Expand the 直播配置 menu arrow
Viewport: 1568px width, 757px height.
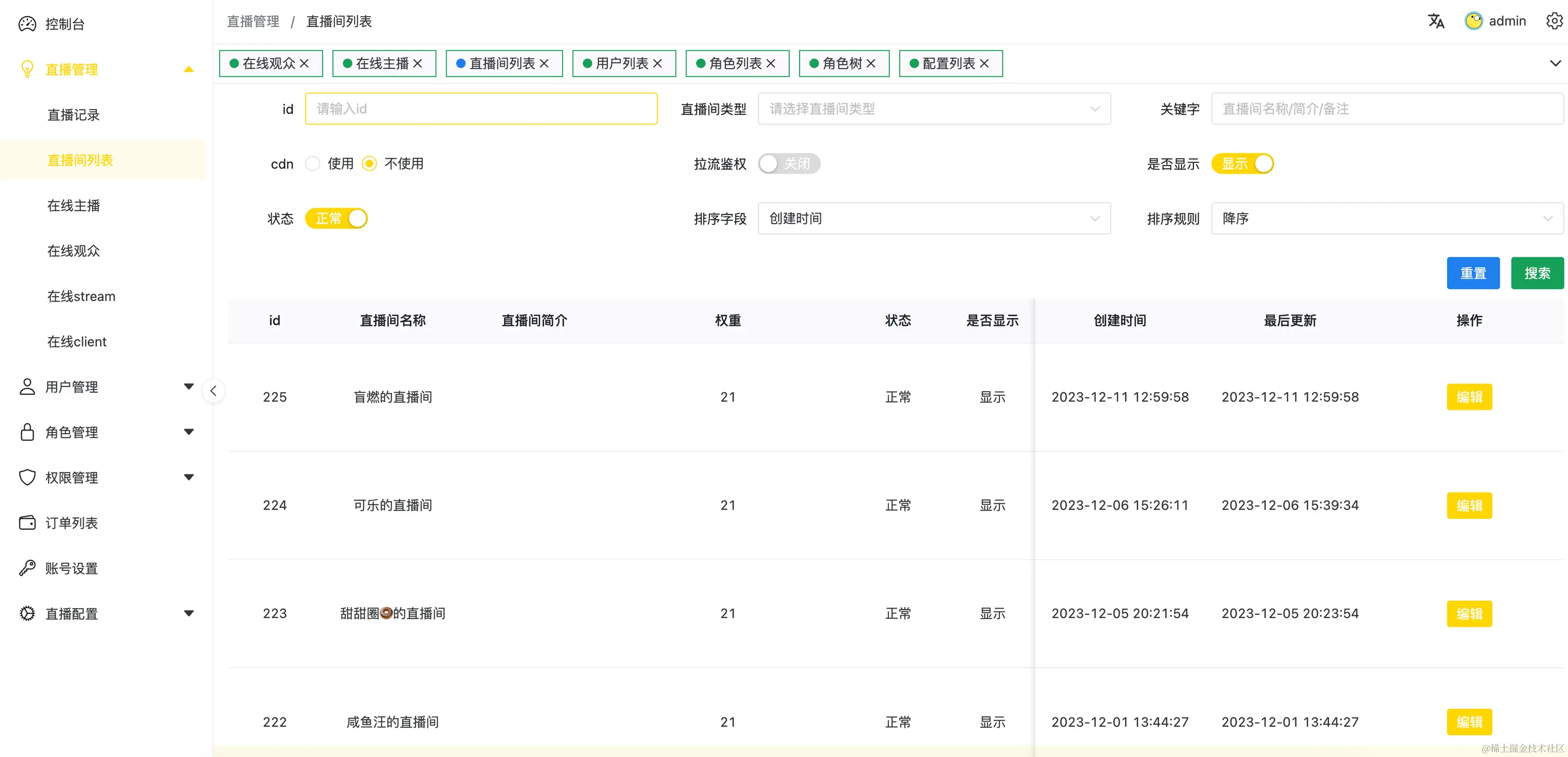point(189,613)
